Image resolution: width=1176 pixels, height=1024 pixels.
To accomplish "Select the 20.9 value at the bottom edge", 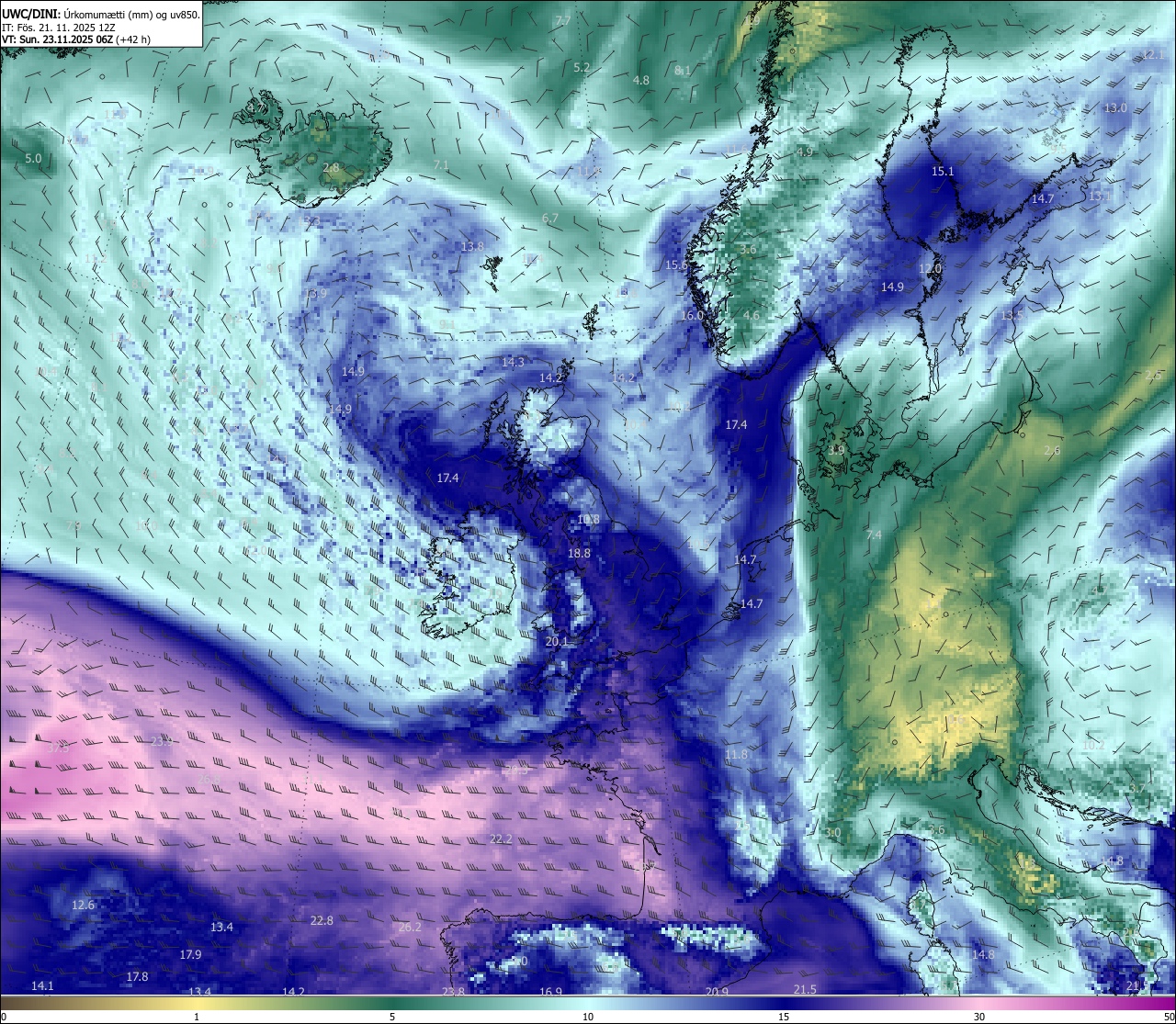I will (717, 992).
